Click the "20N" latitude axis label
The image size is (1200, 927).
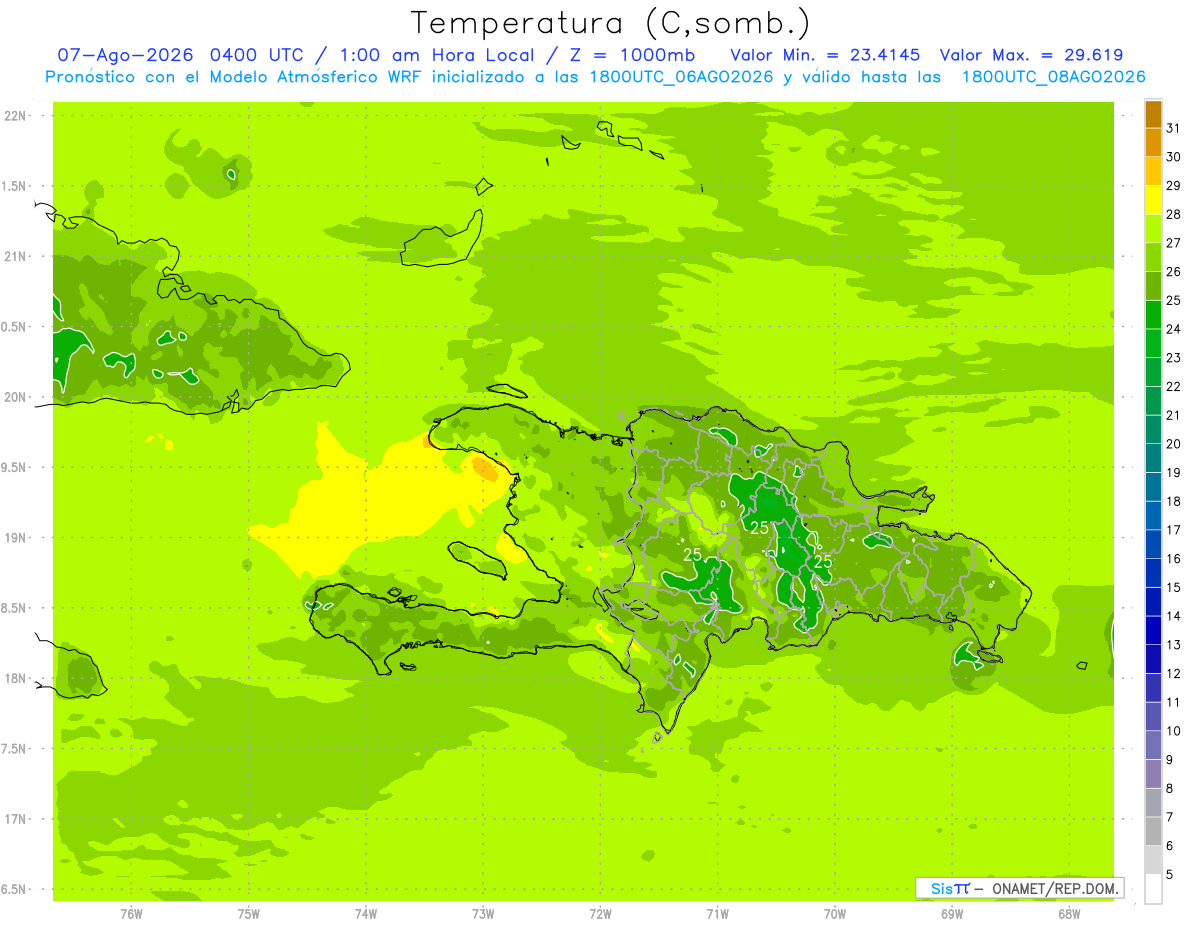pyautogui.click(x=15, y=397)
